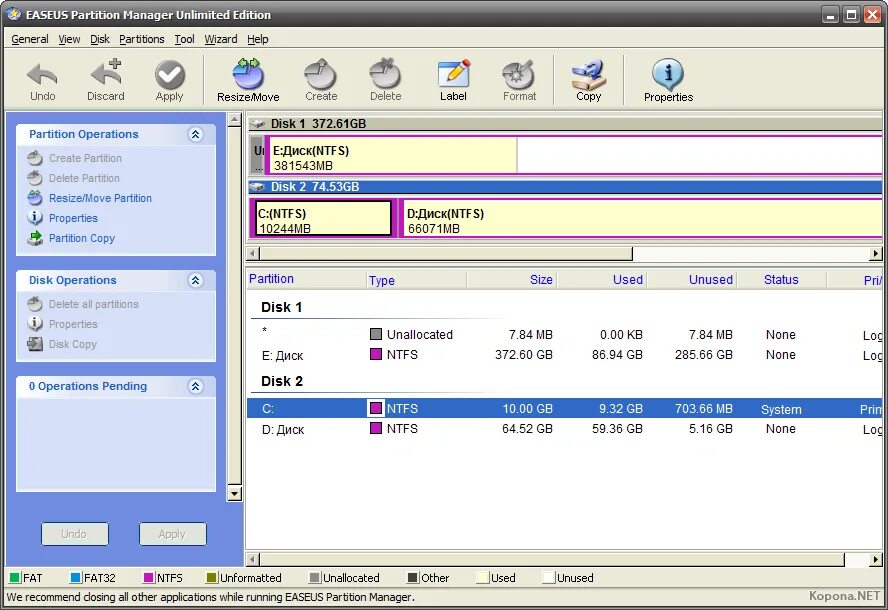Click Disk Copy in Disk Operations
Image resolution: width=888 pixels, height=610 pixels.
coord(62,344)
